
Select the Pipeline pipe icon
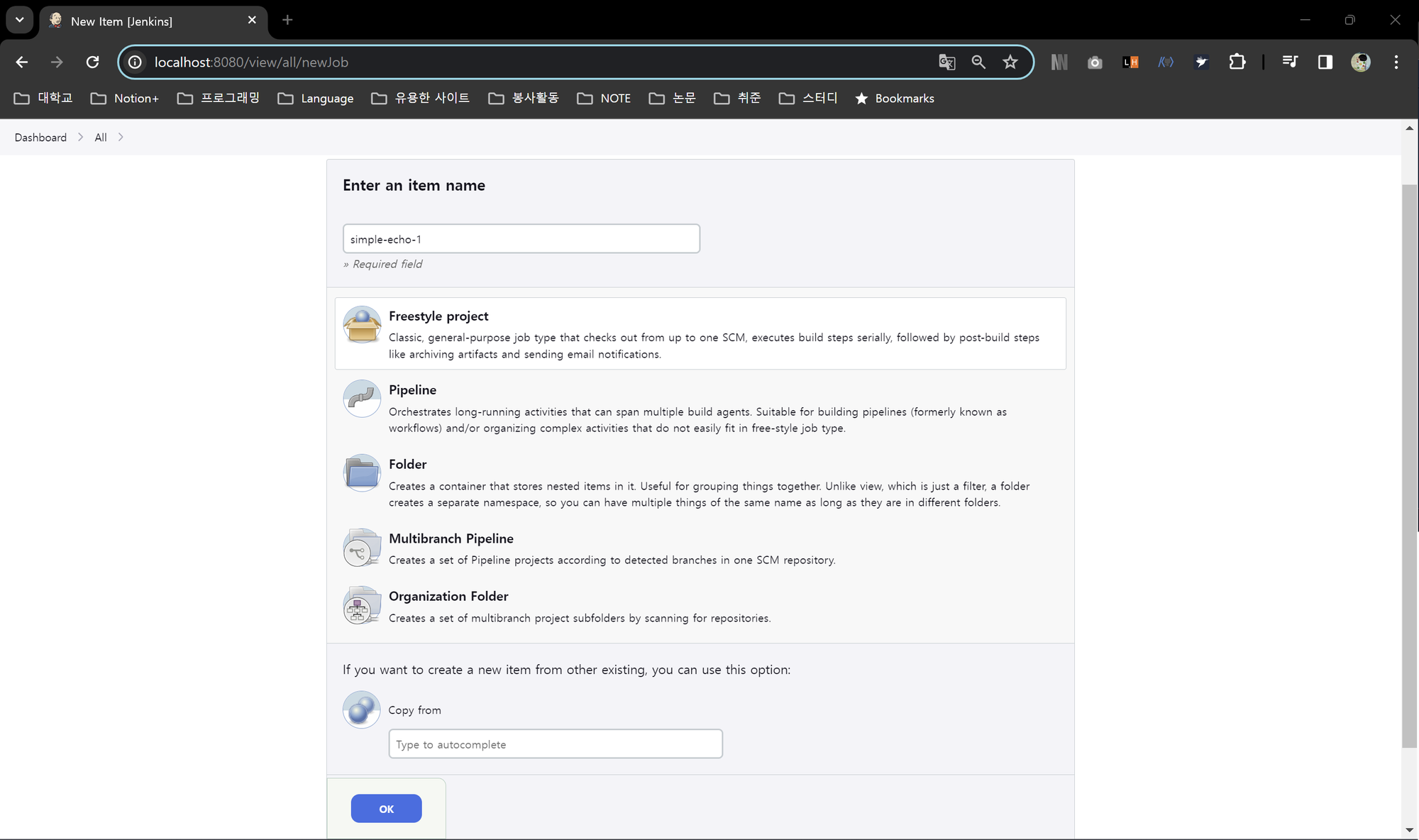[362, 399]
